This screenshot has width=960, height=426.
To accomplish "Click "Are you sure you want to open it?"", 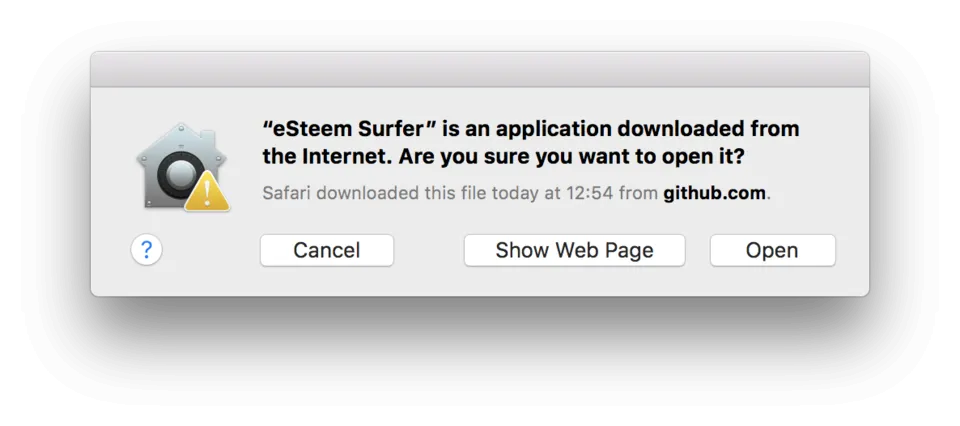I will coord(571,158).
